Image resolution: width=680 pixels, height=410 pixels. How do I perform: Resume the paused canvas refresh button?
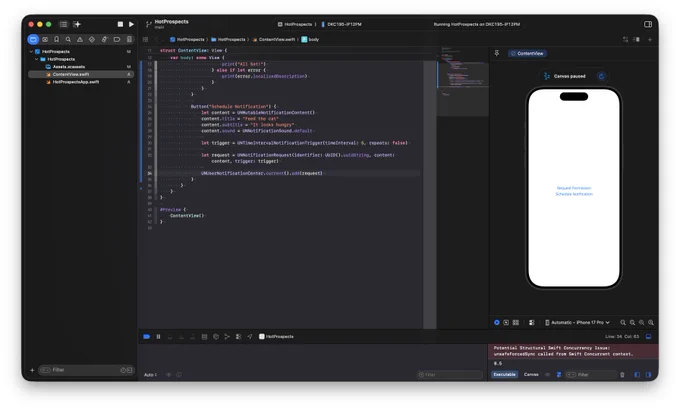(x=602, y=76)
